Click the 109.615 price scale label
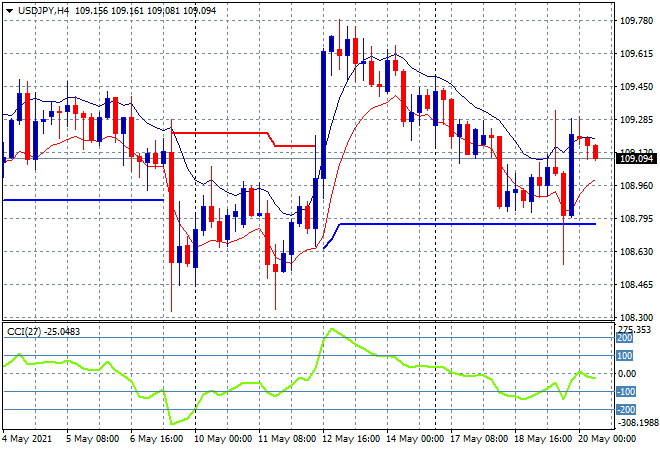Viewport: 660px width, 450px height. point(636,54)
